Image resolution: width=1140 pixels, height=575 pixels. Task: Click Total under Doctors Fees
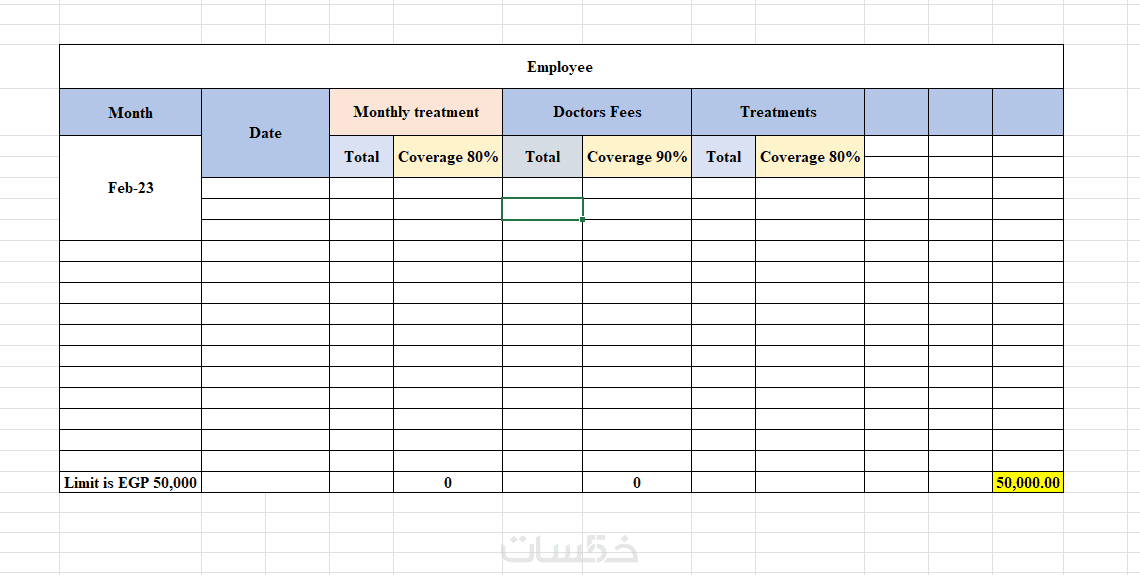pos(542,156)
